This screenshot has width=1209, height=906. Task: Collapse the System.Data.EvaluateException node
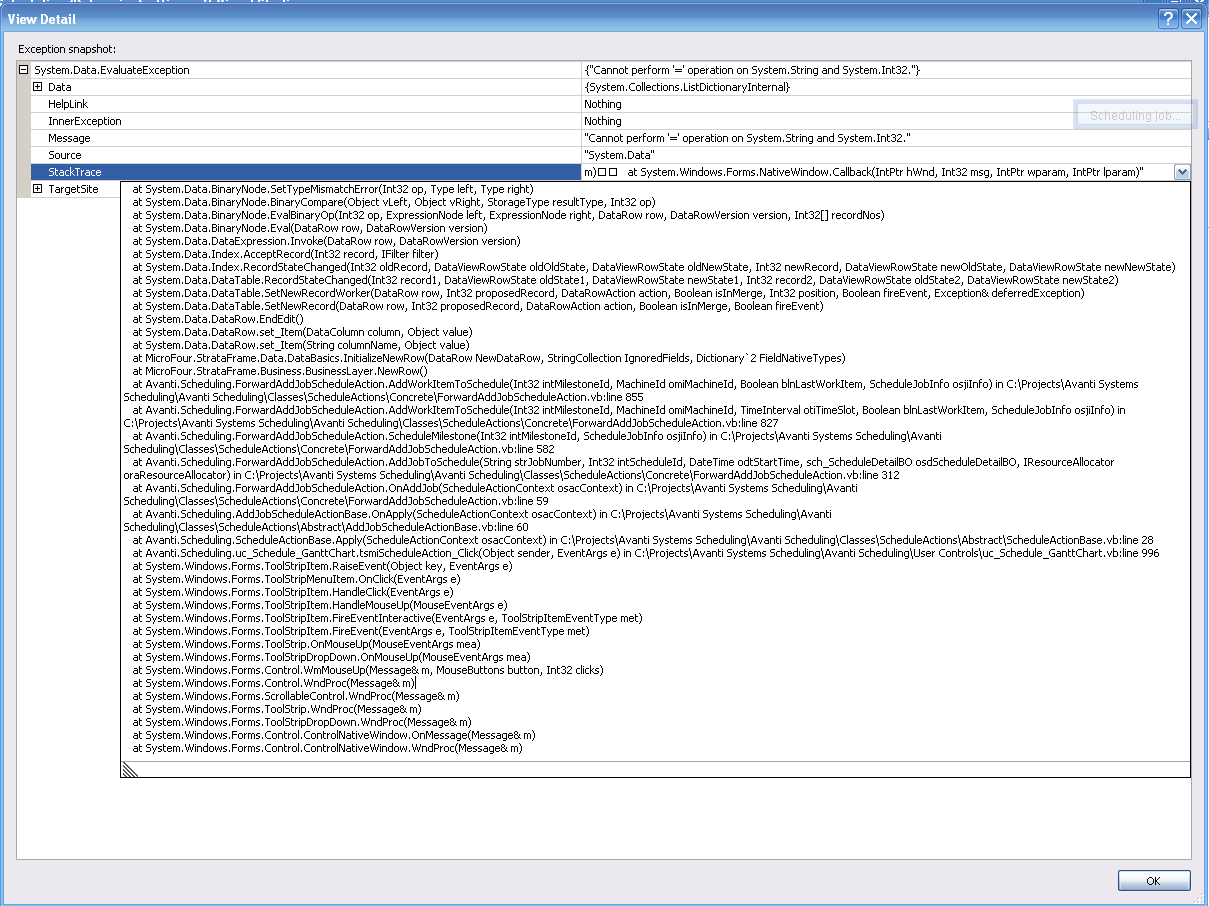[x=24, y=70]
